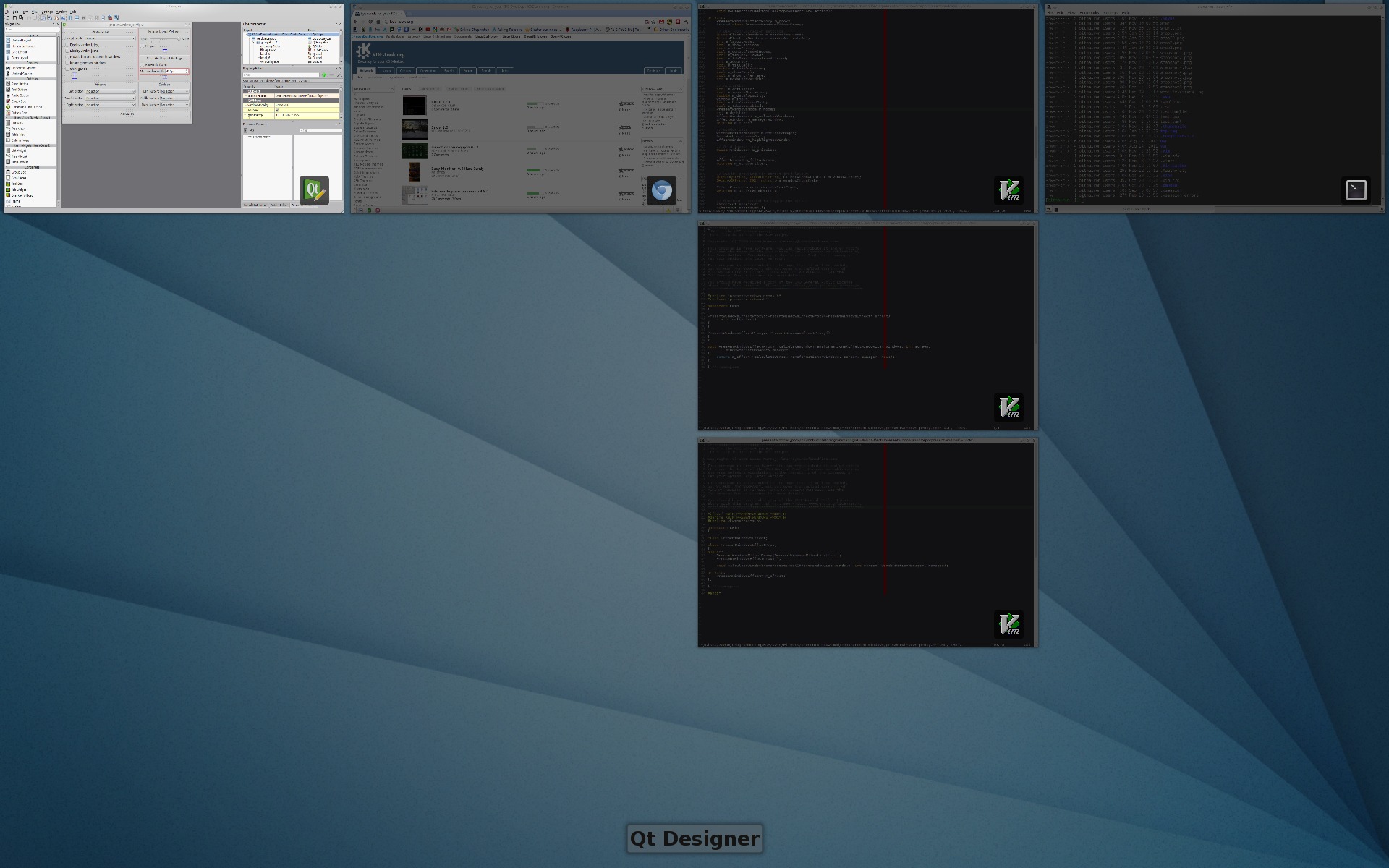The width and height of the screenshot is (1389, 868).
Task: Click the Chromium icon on the browser thumbnail
Action: 661,190
